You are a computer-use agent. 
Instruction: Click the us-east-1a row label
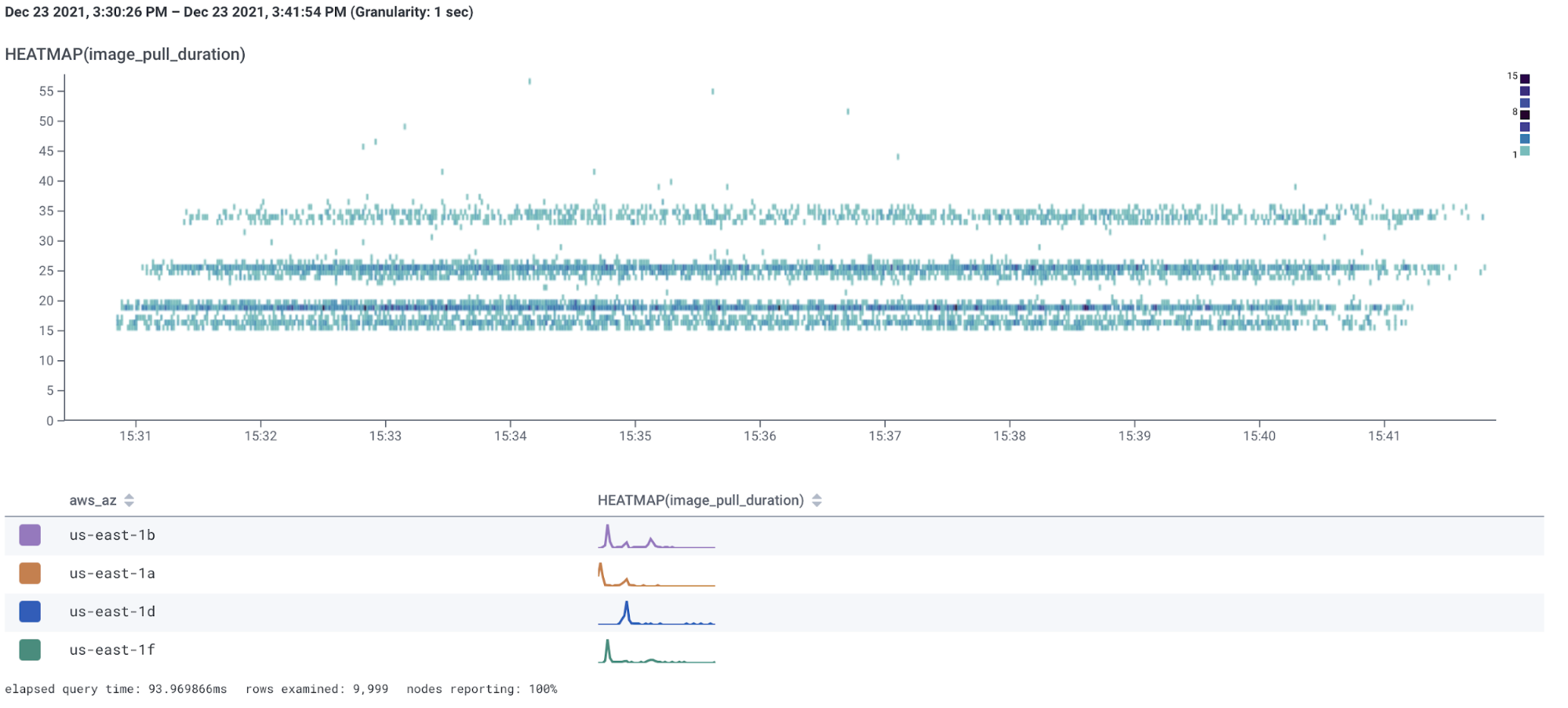tap(112, 574)
